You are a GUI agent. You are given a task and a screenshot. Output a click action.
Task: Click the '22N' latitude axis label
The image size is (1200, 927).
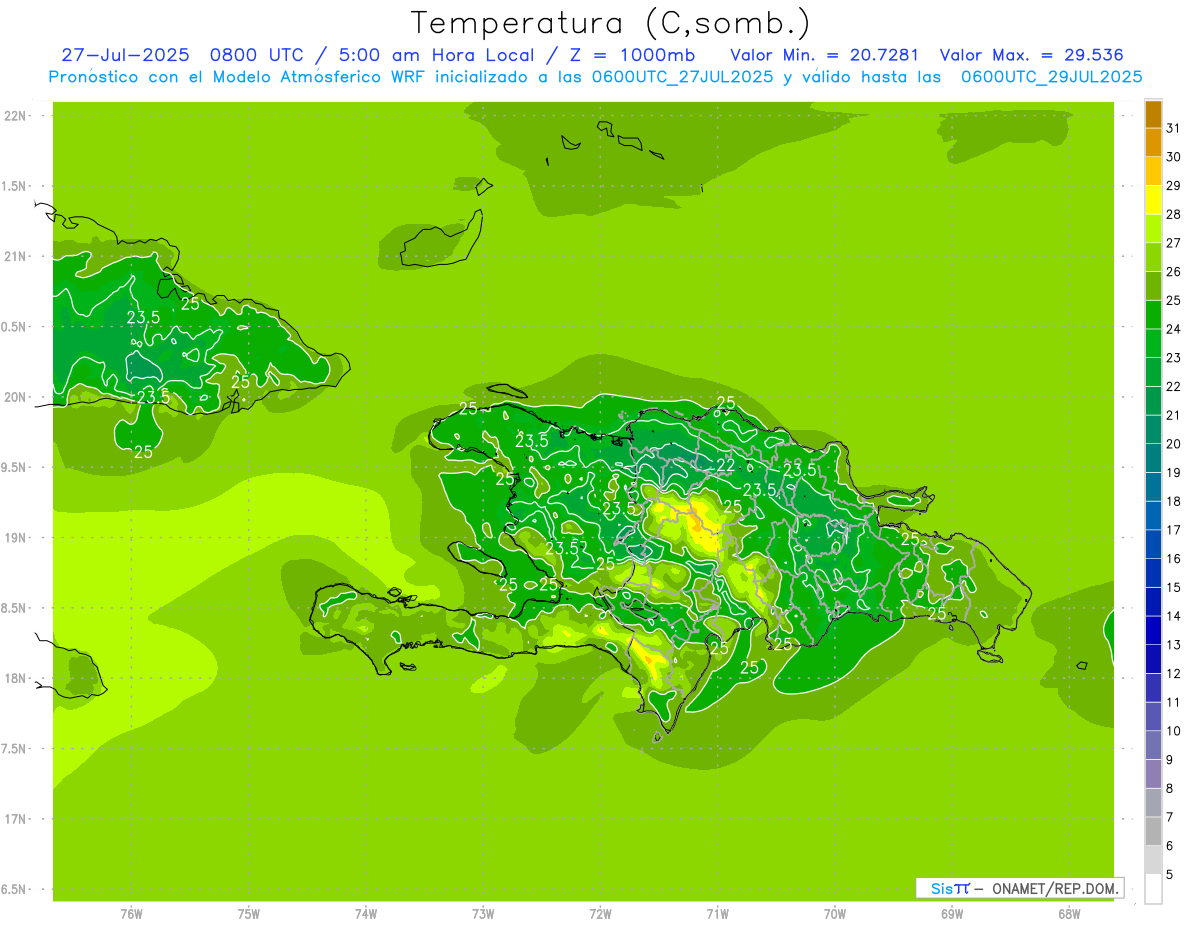point(15,116)
